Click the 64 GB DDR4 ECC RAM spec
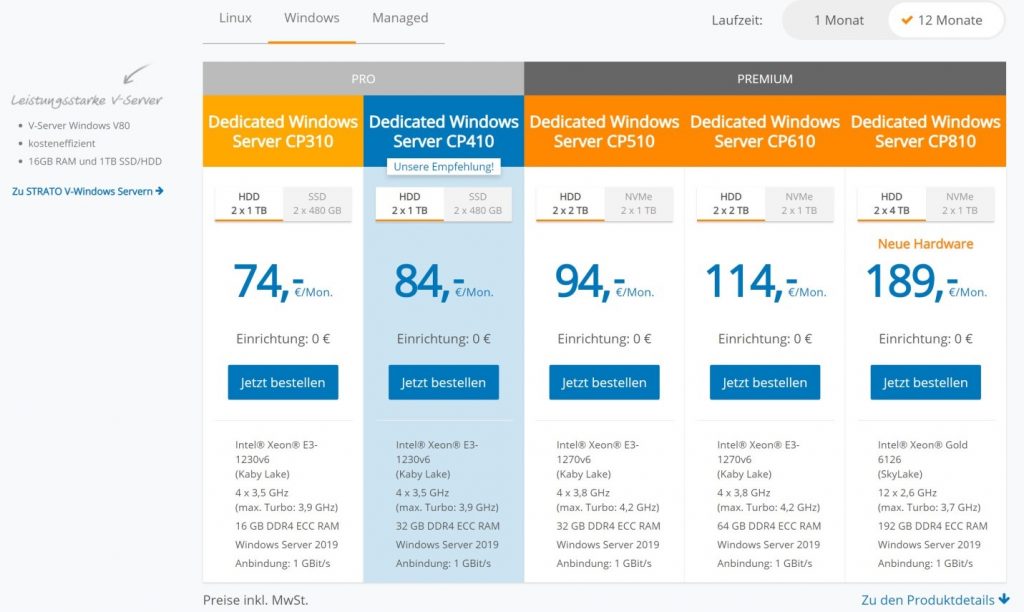This screenshot has height=612, width=1024. [769, 526]
